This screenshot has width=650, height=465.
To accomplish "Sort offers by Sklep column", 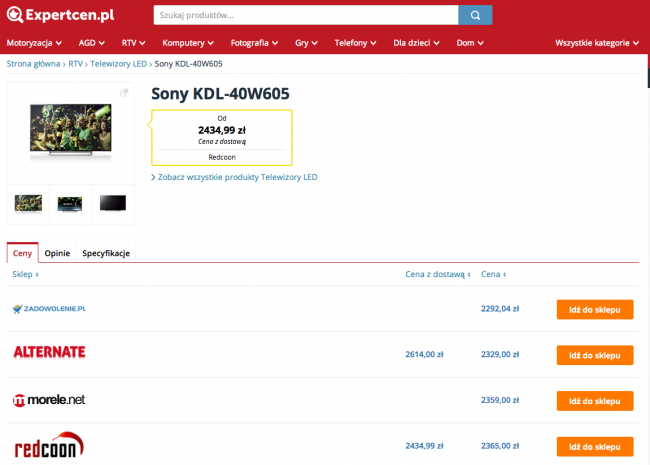I will 25,274.
